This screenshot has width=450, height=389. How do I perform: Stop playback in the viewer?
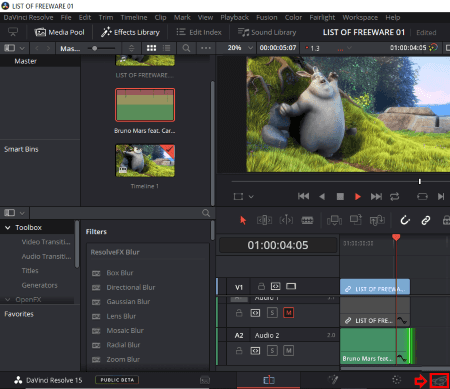click(340, 197)
